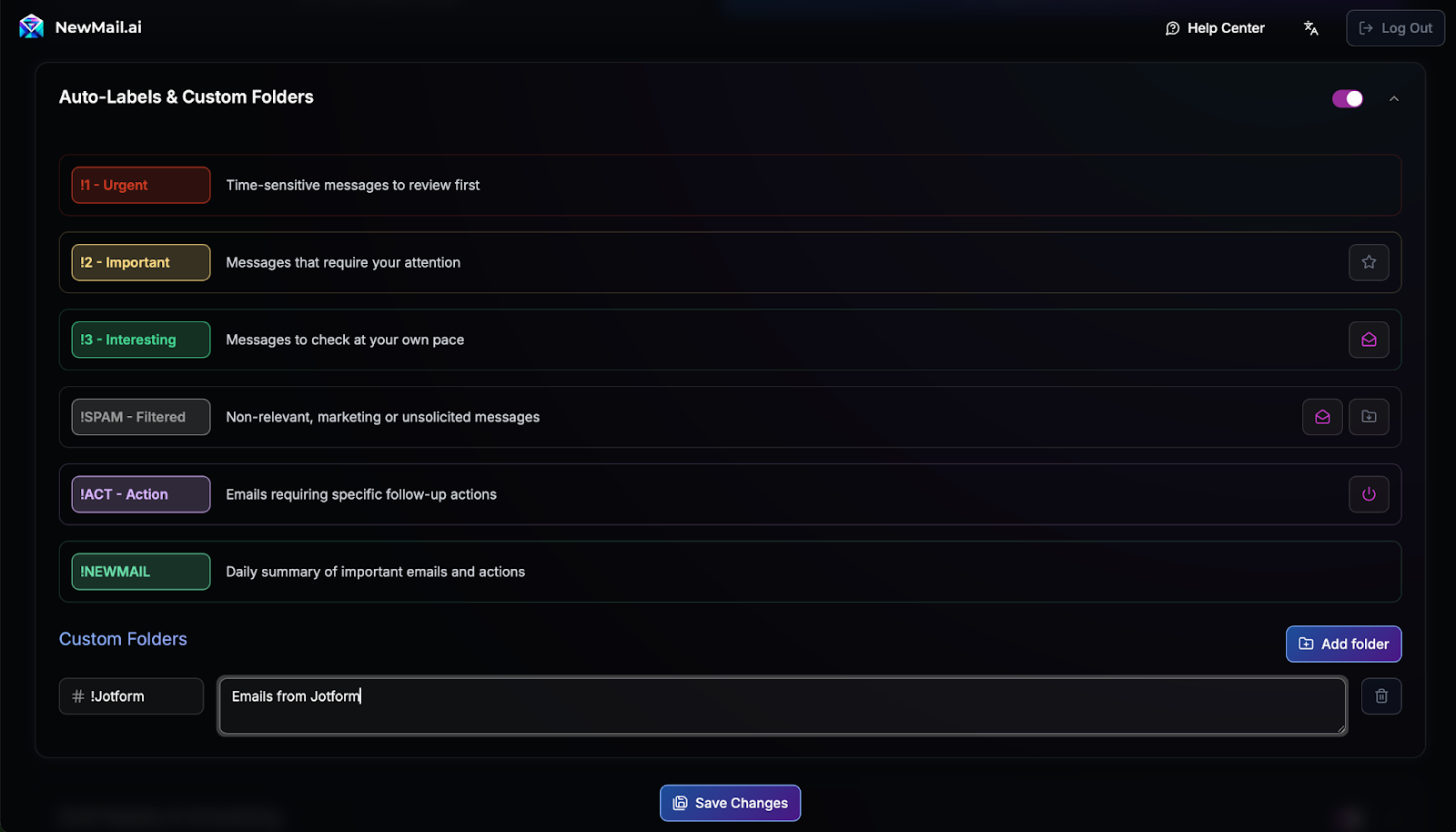The height and width of the screenshot is (832, 1456).
Task: Click the NewMail.ai logo icon
Action: pyautogui.click(x=31, y=27)
